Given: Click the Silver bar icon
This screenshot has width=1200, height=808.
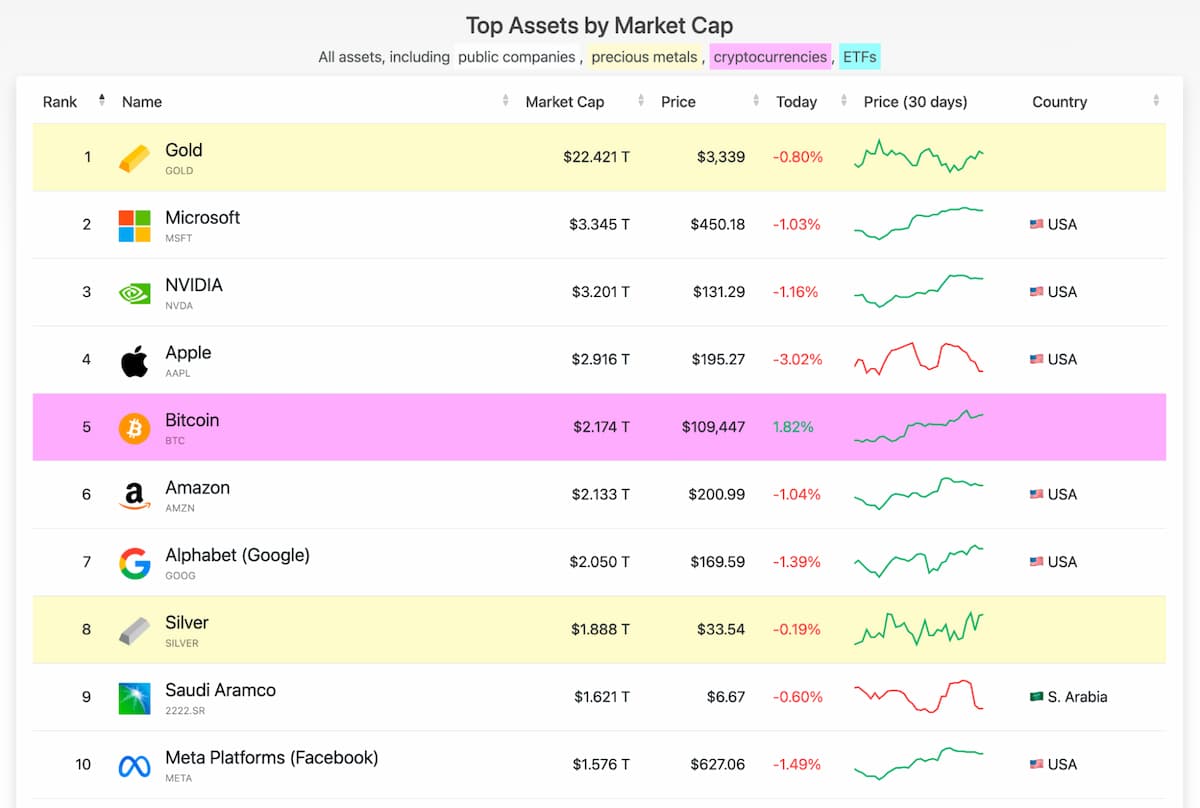Looking at the screenshot, I should [134, 631].
